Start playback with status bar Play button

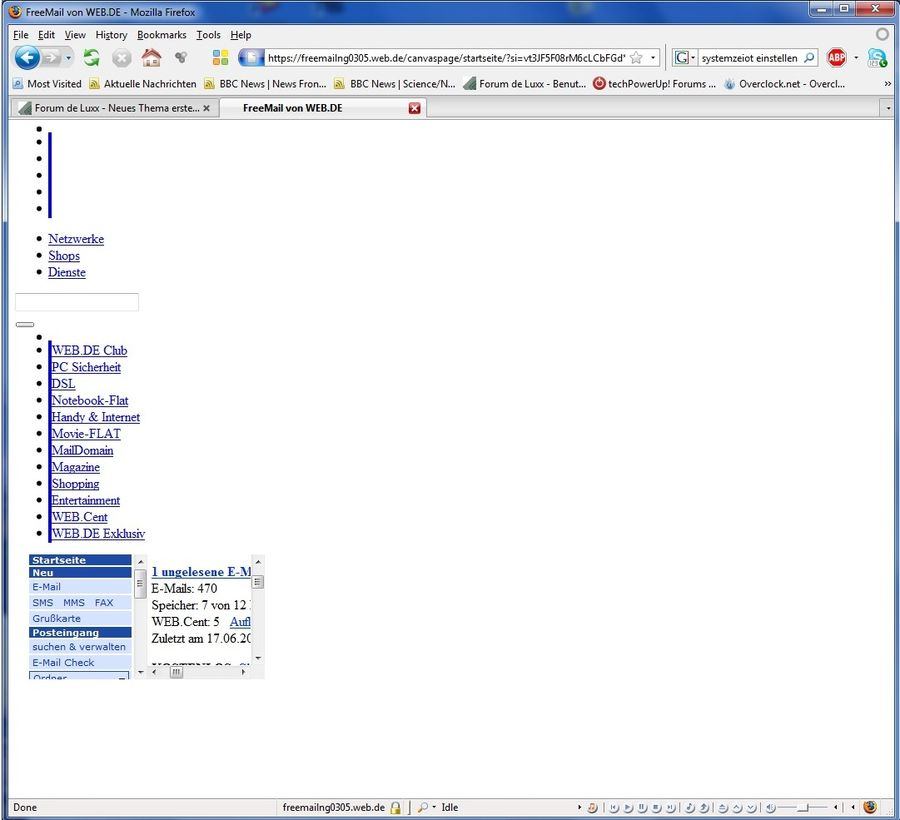pyautogui.click(x=628, y=807)
